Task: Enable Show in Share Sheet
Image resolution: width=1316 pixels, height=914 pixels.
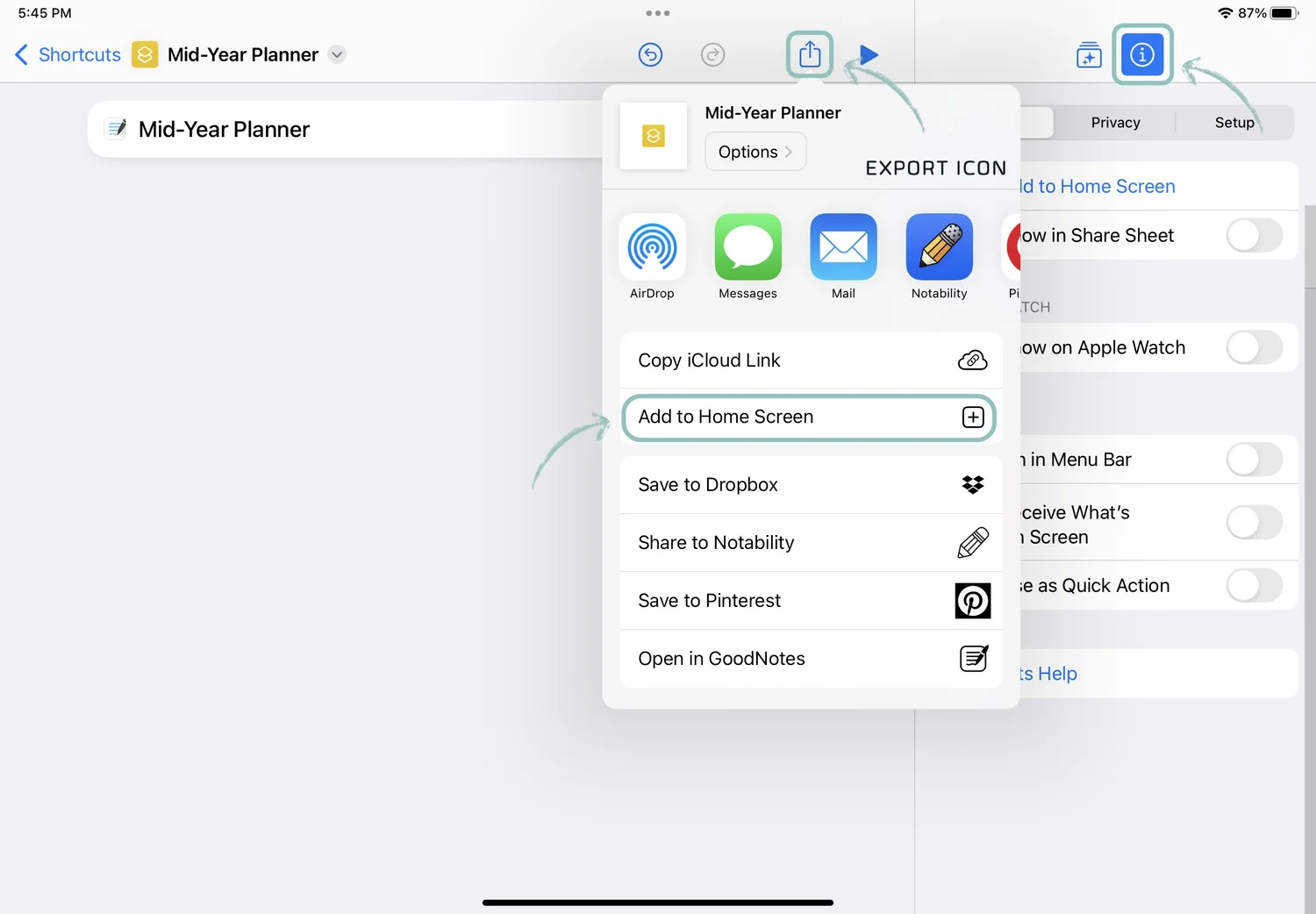Action: [x=1254, y=235]
